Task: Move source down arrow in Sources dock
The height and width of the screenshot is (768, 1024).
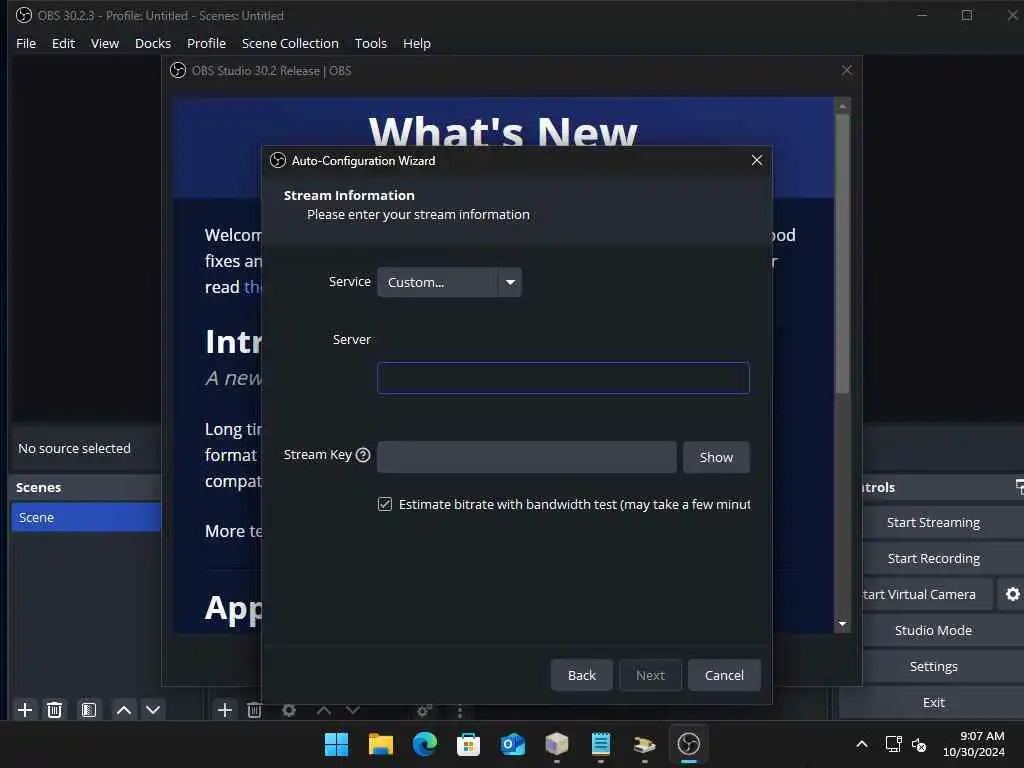Action: point(353,710)
